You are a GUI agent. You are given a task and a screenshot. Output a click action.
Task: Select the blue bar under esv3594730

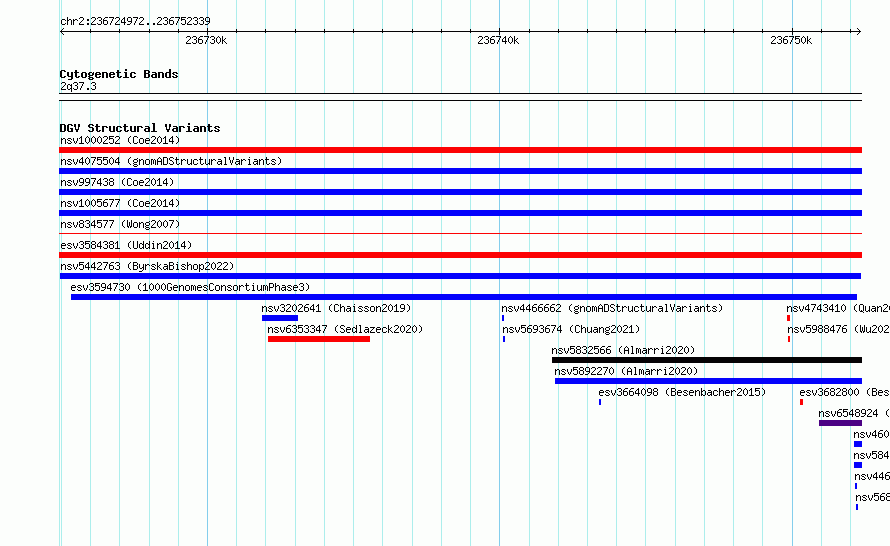point(464,297)
